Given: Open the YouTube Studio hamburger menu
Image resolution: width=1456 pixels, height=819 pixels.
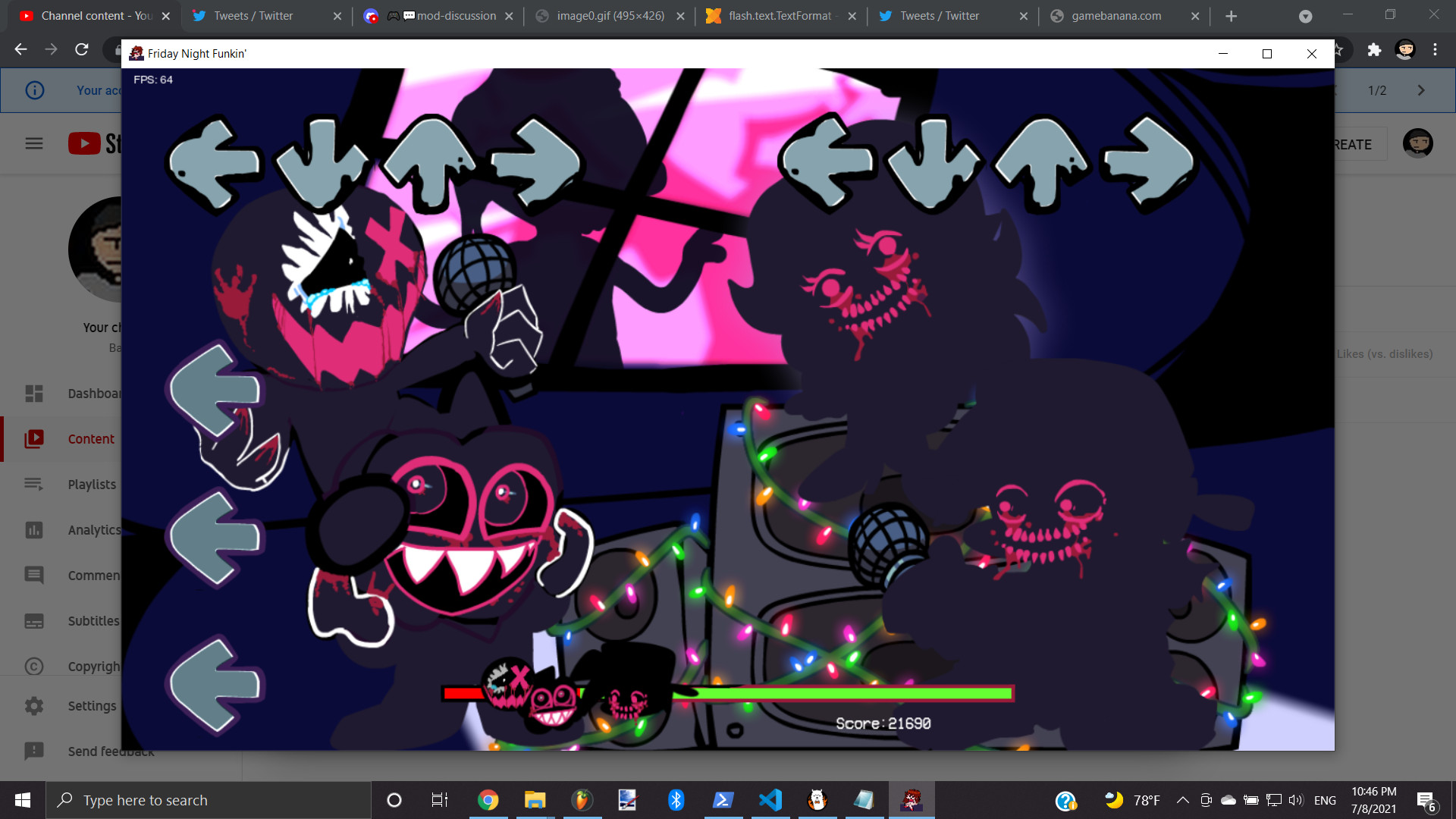Looking at the screenshot, I should click(x=34, y=143).
